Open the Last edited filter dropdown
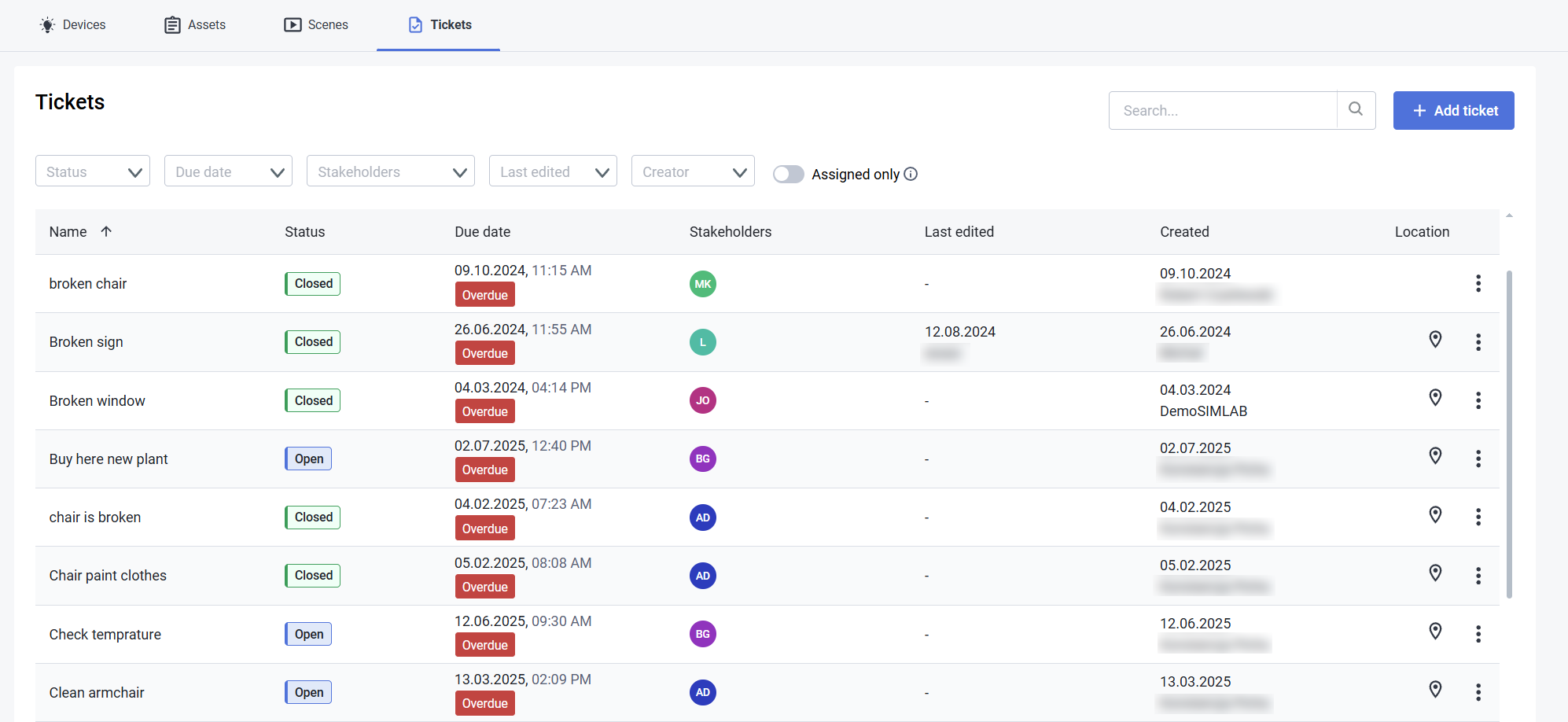Screen dimensions: 1568x722 pos(553,171)
